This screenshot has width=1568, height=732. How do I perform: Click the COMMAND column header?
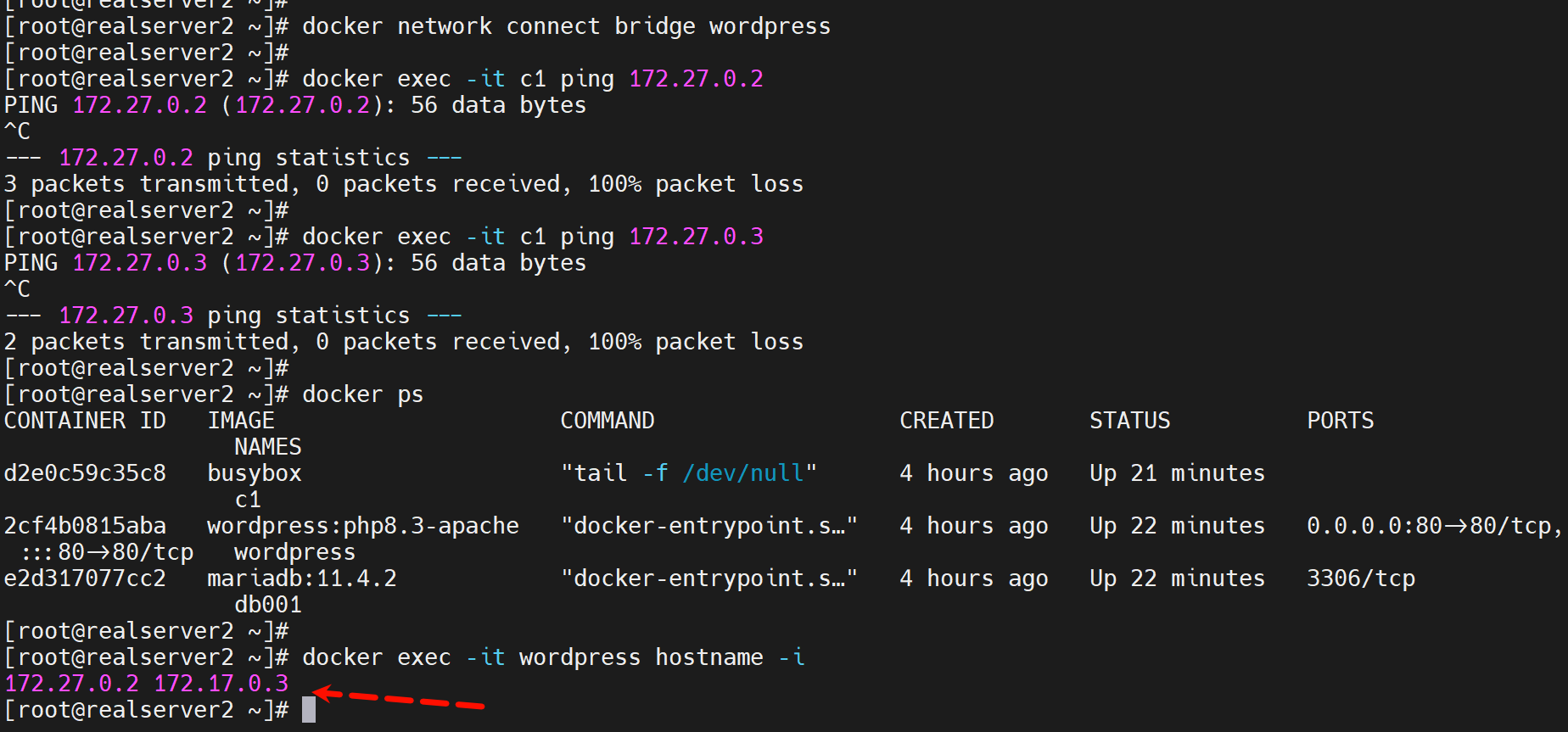click(607, 421)
